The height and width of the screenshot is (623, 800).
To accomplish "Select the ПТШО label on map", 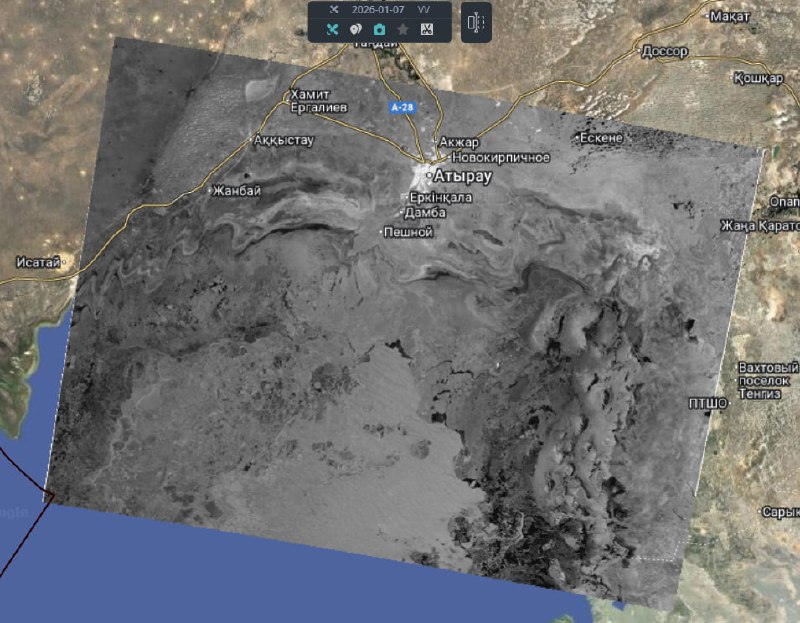I will (x=708, y=402).
